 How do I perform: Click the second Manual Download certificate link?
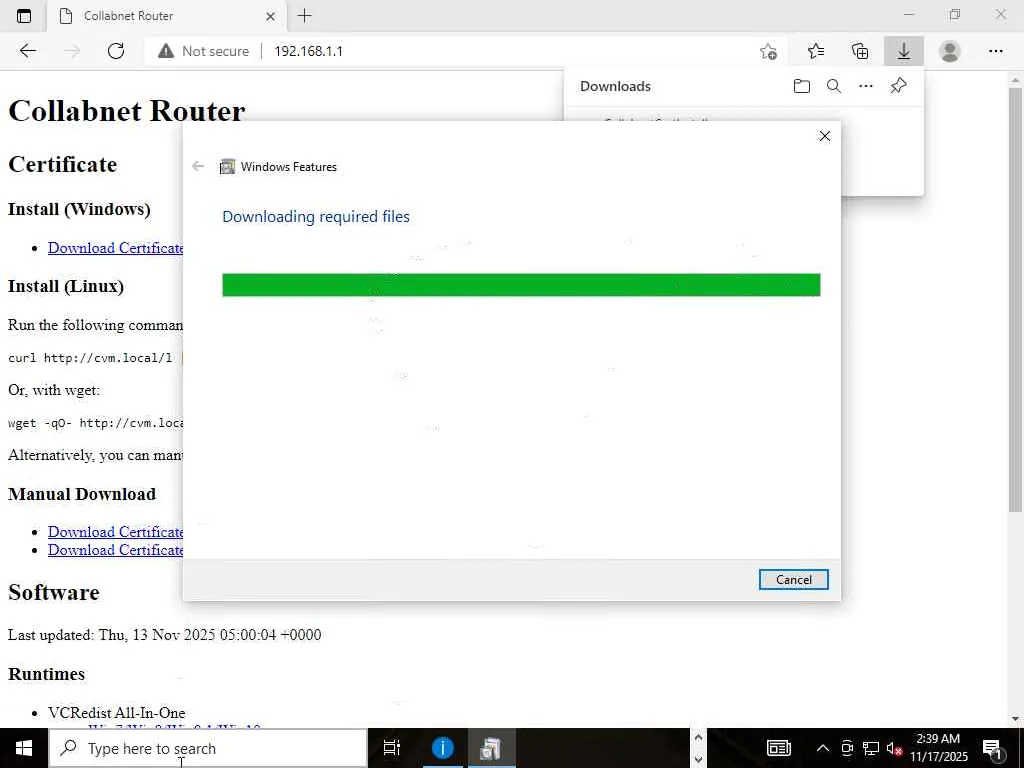[115, 550]
